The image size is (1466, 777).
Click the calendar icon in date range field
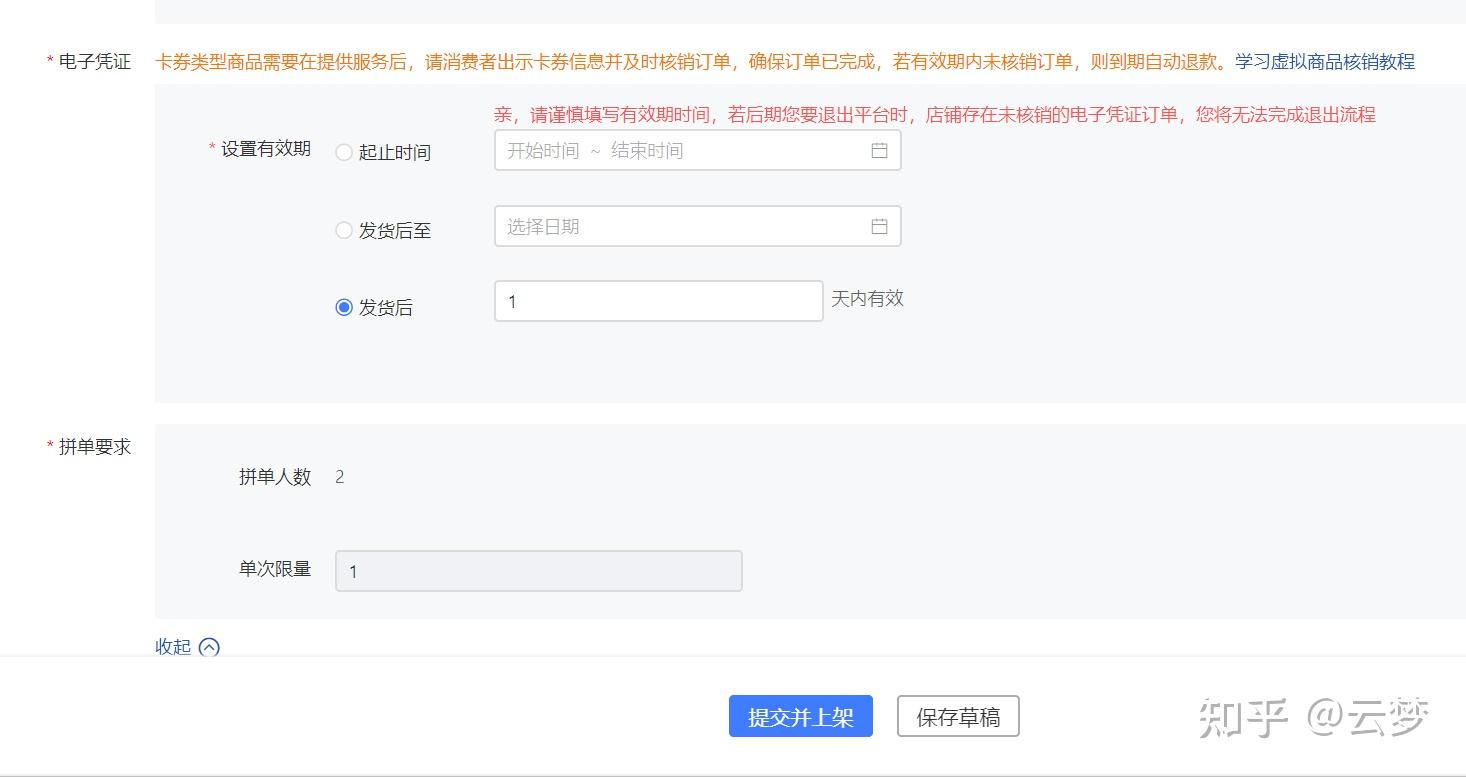(879, 151)
